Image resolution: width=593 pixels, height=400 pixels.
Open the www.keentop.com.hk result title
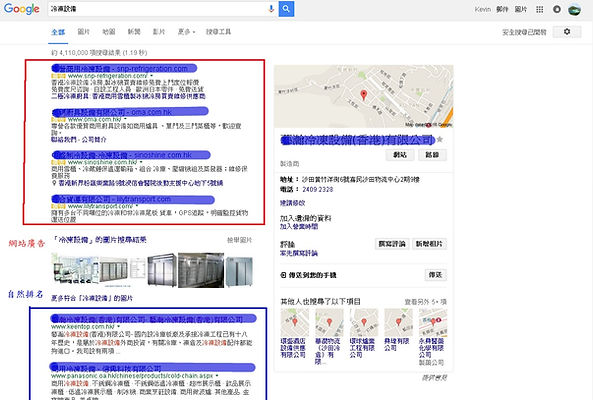pos(153,319)
